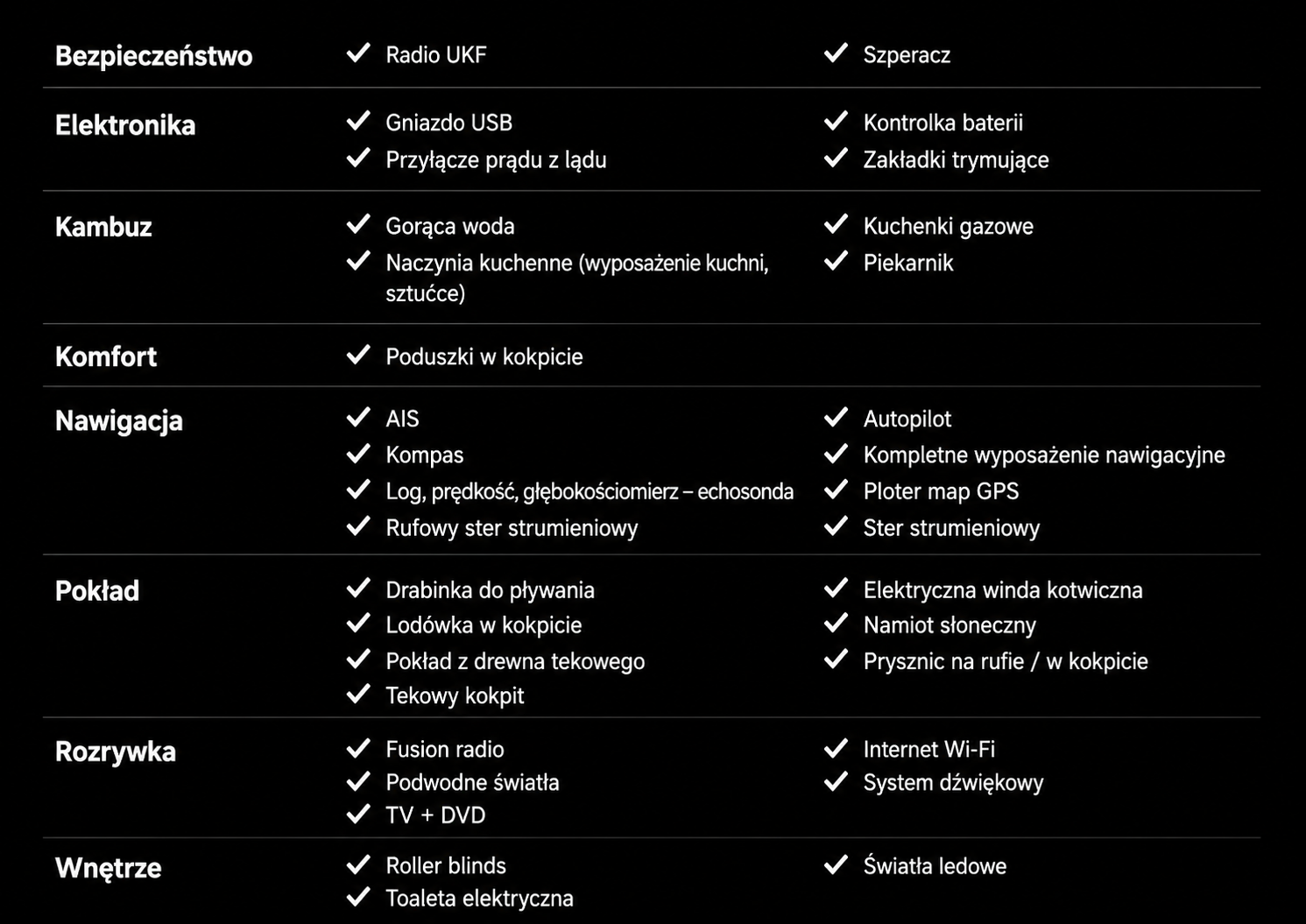Viewport: 1306px width, 924px height.
Task: Select the Nawigacja section heading
Action: [x=119, y=421]
